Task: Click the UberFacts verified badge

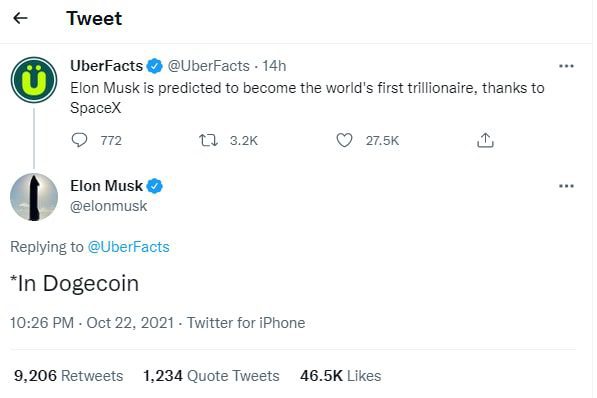Action: 155,66
